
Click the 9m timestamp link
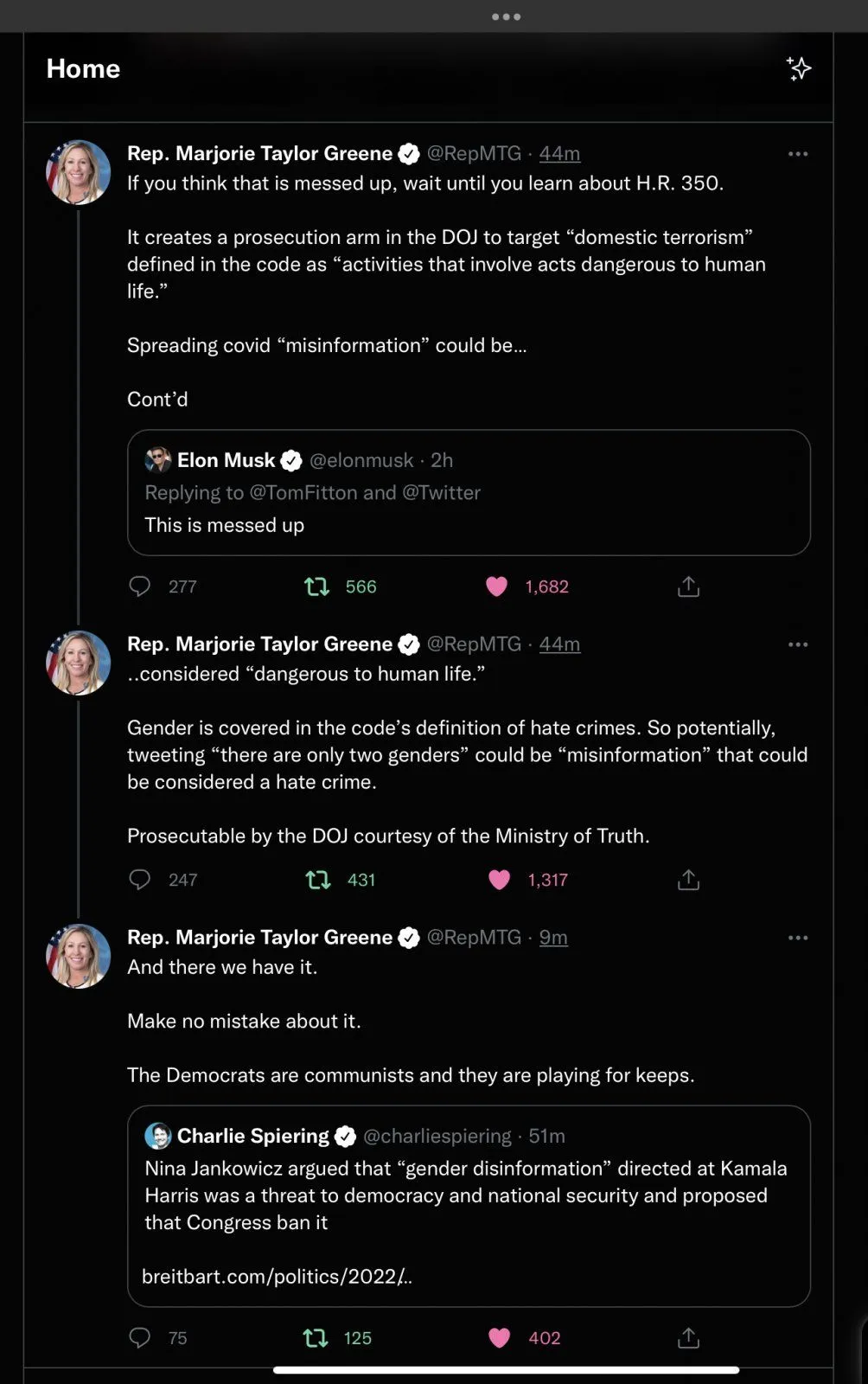pyautogui.click(x=553, y=938)
